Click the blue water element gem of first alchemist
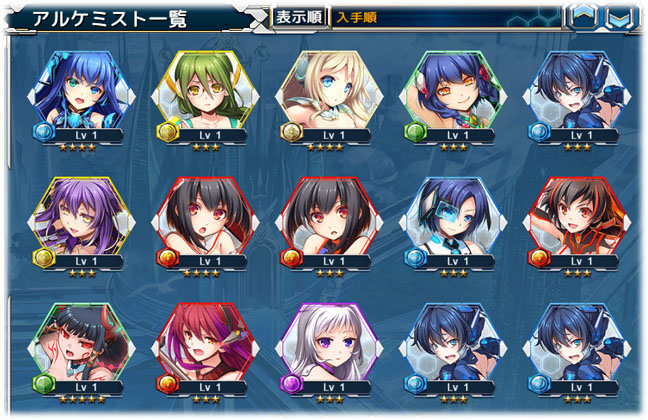The image size is (648, 420). tap(44, 132)
